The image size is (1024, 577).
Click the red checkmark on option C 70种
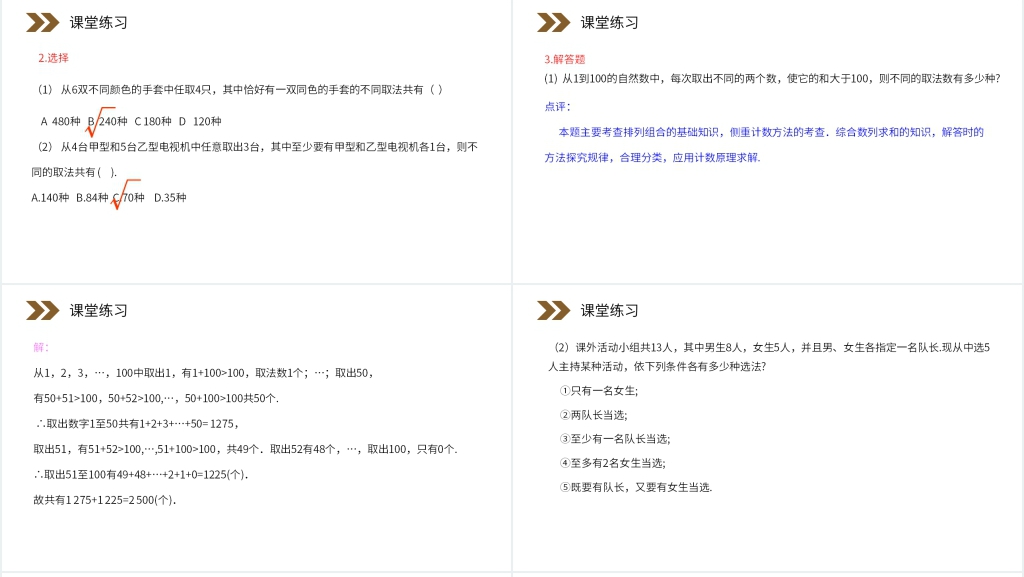click(x=125, y=195)
